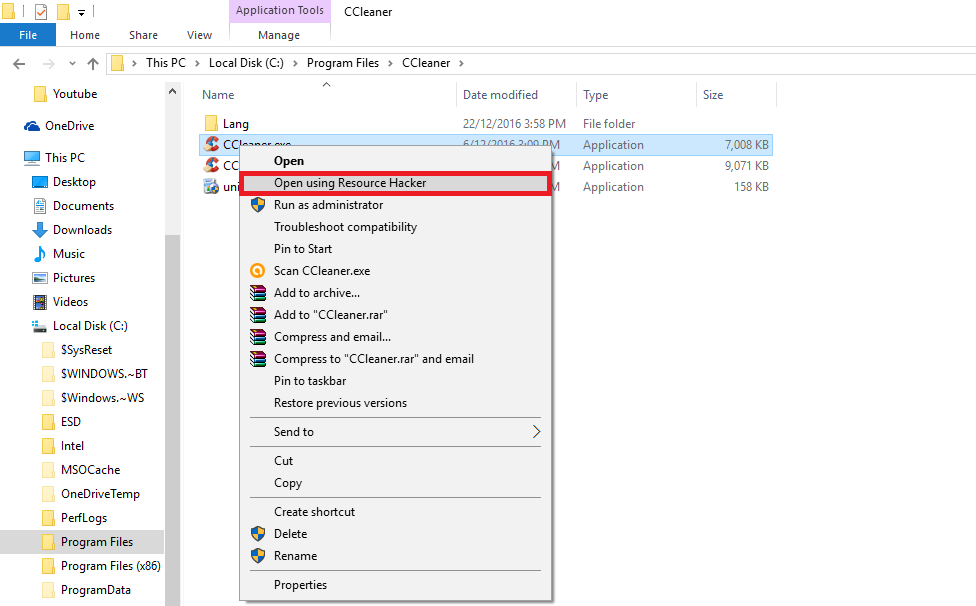Click the Application Tools contextual tab

279,11
